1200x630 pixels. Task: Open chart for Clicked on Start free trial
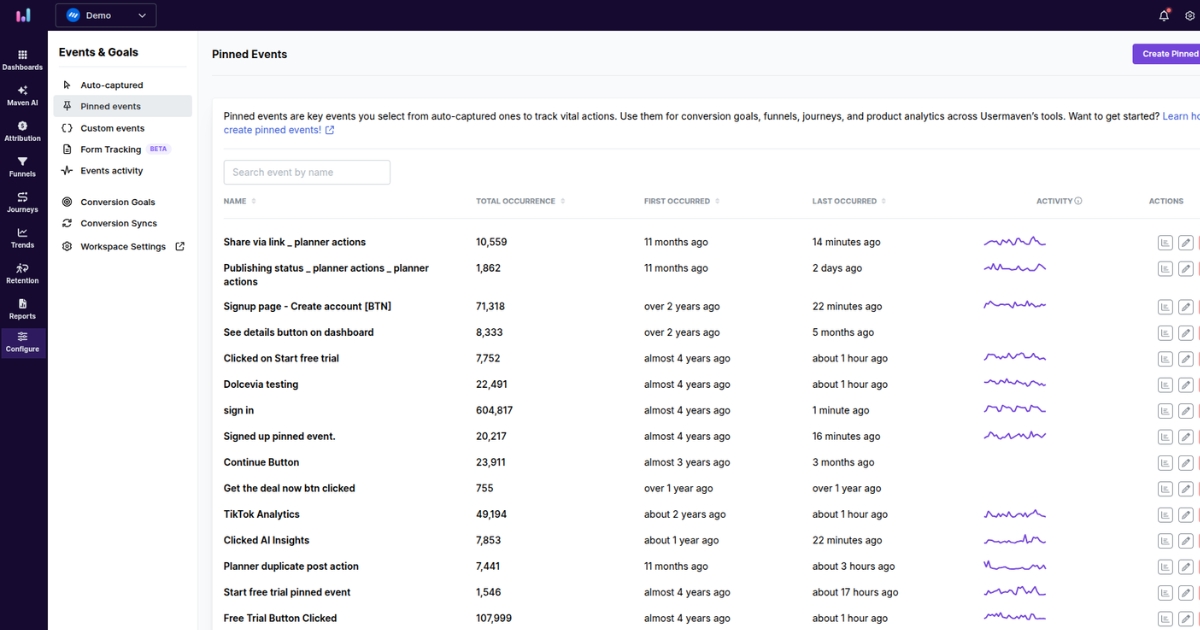pos(1166,358)
